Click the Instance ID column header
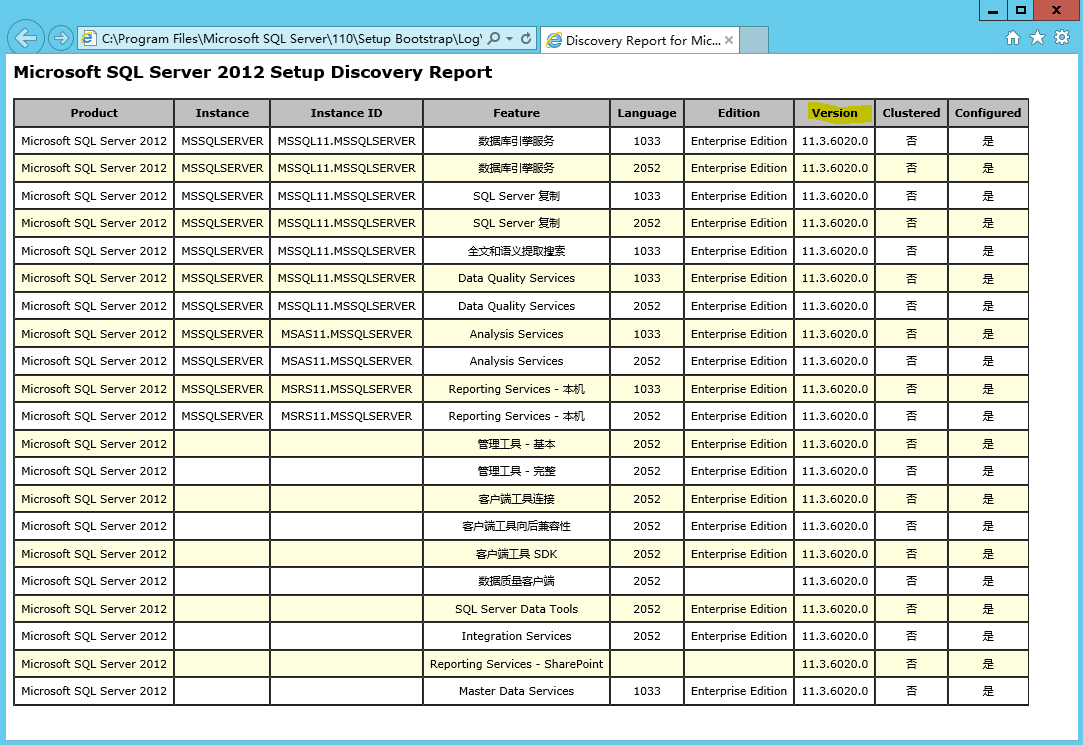Image resolution: width=1083 pixels, height=745 pixels. tap(346, 113)
